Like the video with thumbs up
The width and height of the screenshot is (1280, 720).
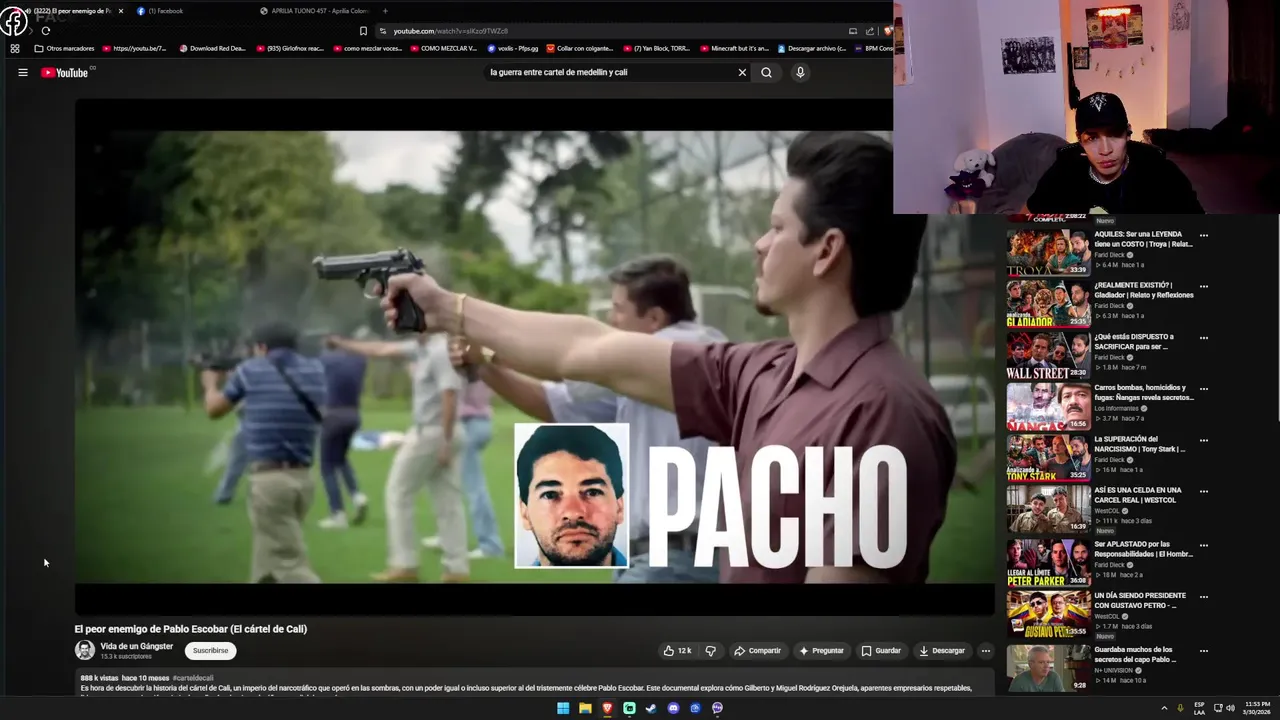(x=677, y=650)
